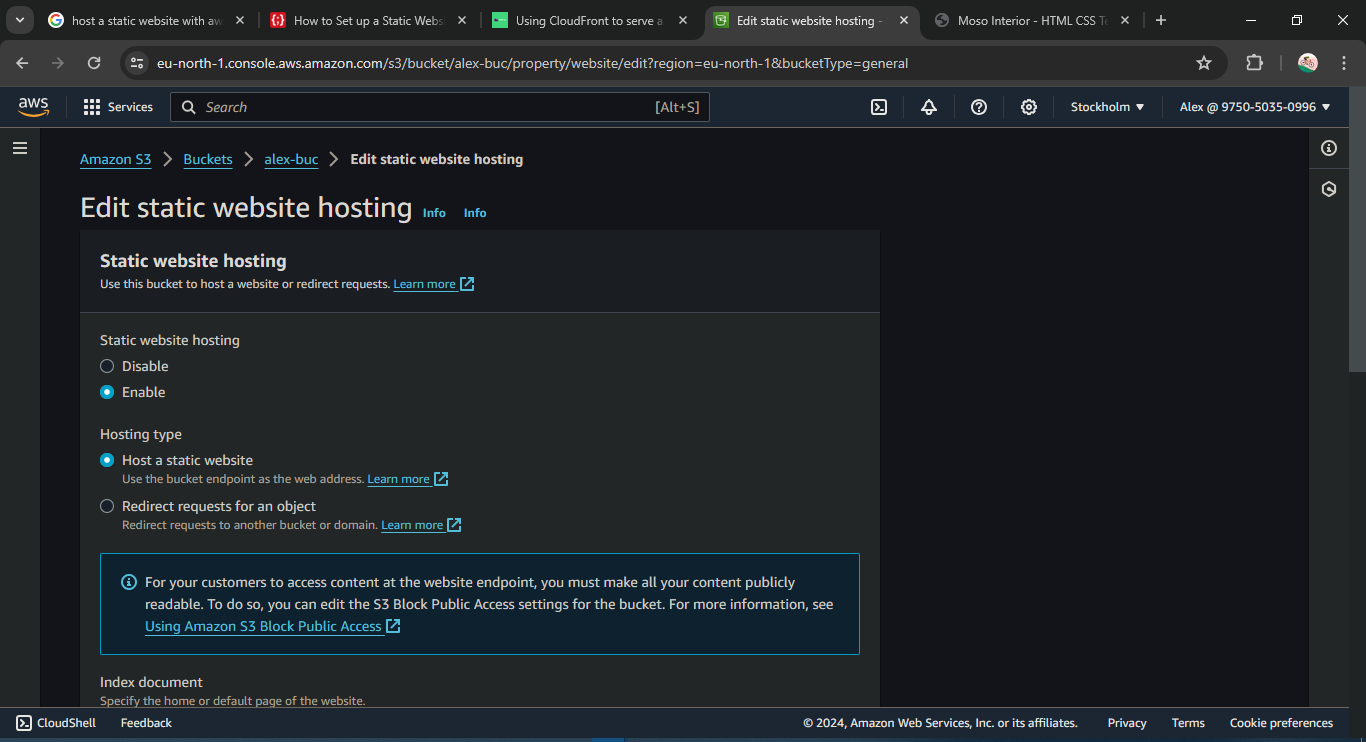This screenshot has height=742, width=1366.
Task: Open the hexagon icon on right sidebar
Action: (x=1329, y=189)
